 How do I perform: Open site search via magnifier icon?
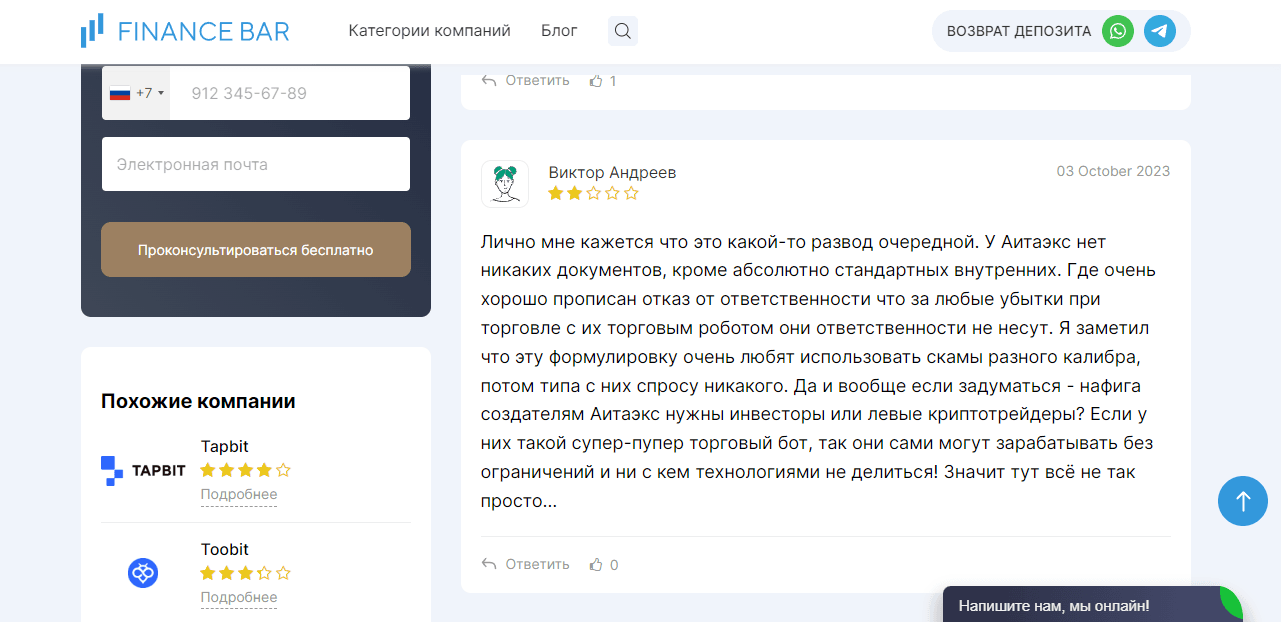point(622,31)
